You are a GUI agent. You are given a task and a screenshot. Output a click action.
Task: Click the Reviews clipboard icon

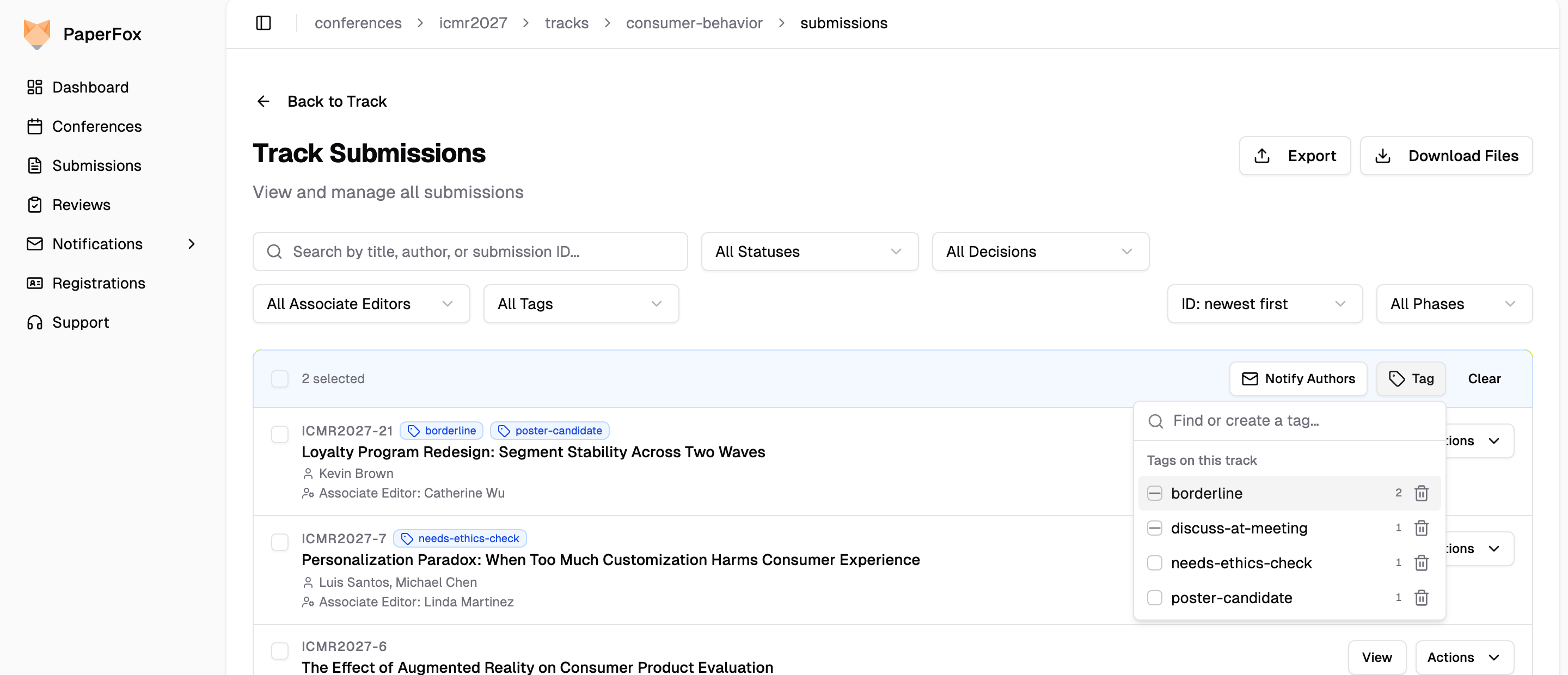click(35, 205)
